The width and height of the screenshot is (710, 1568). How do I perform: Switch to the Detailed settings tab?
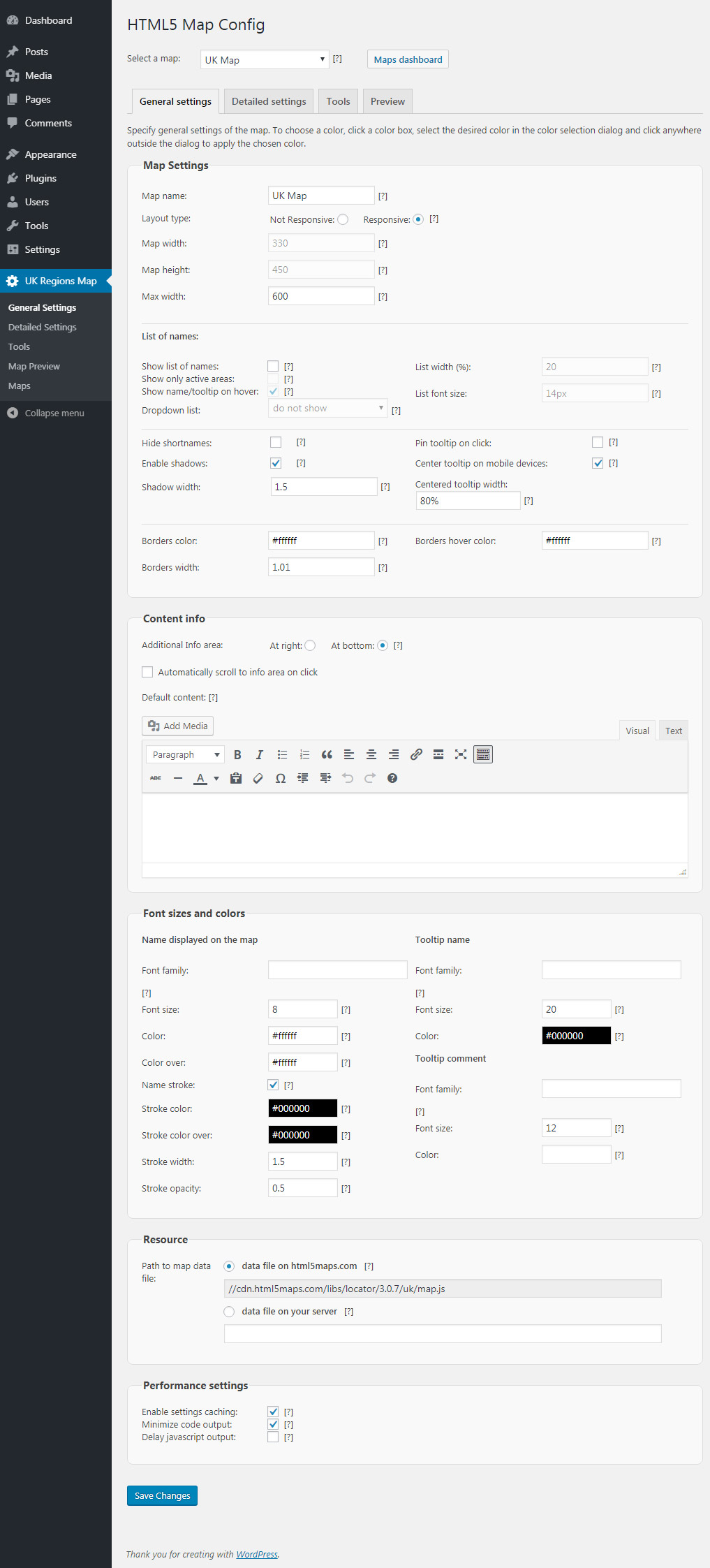click(x=269, y=101)
